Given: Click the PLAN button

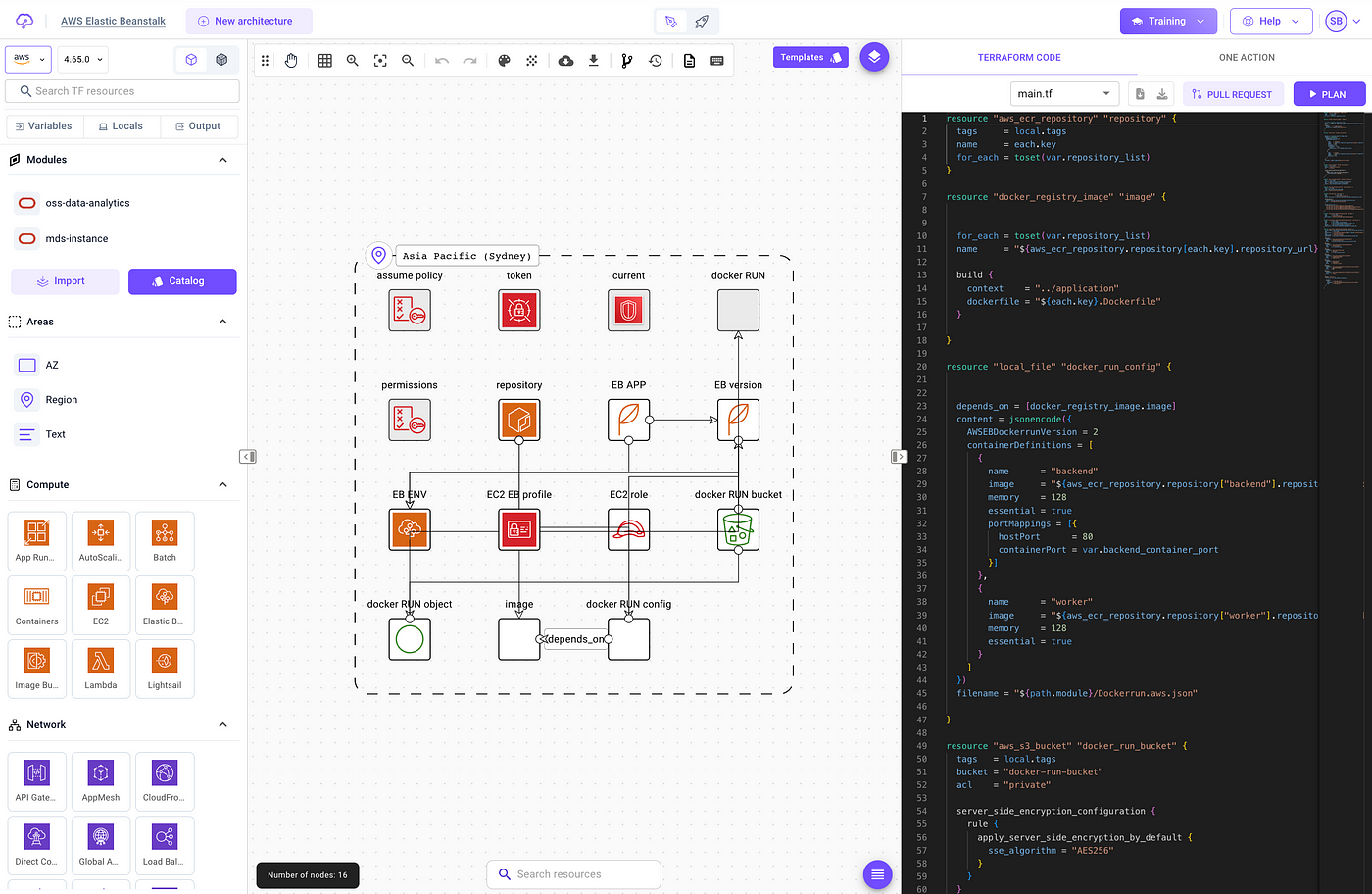Looking at the screenshot, I should click(1329, 94).
